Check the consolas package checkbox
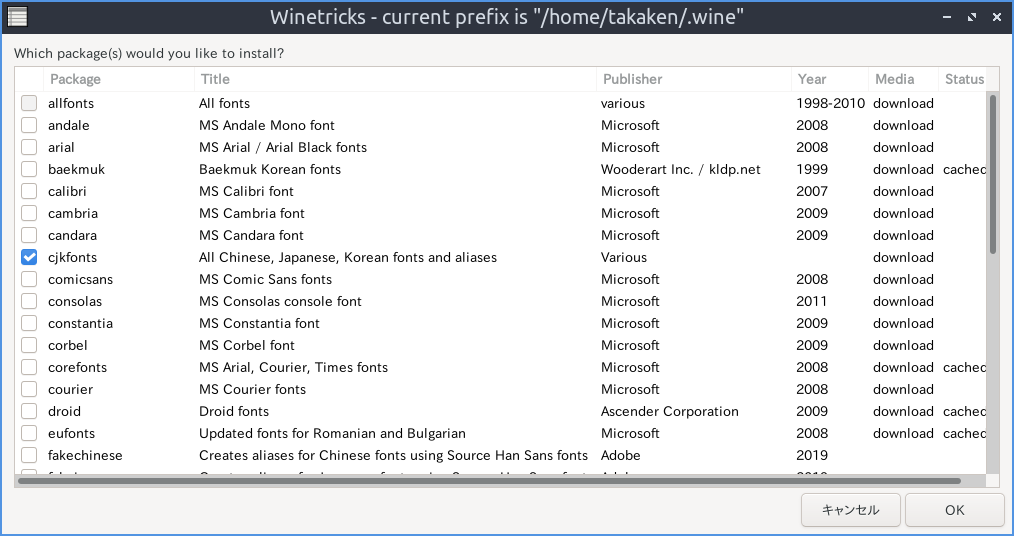Screen dimensions: 1014x536 point(29,301)
